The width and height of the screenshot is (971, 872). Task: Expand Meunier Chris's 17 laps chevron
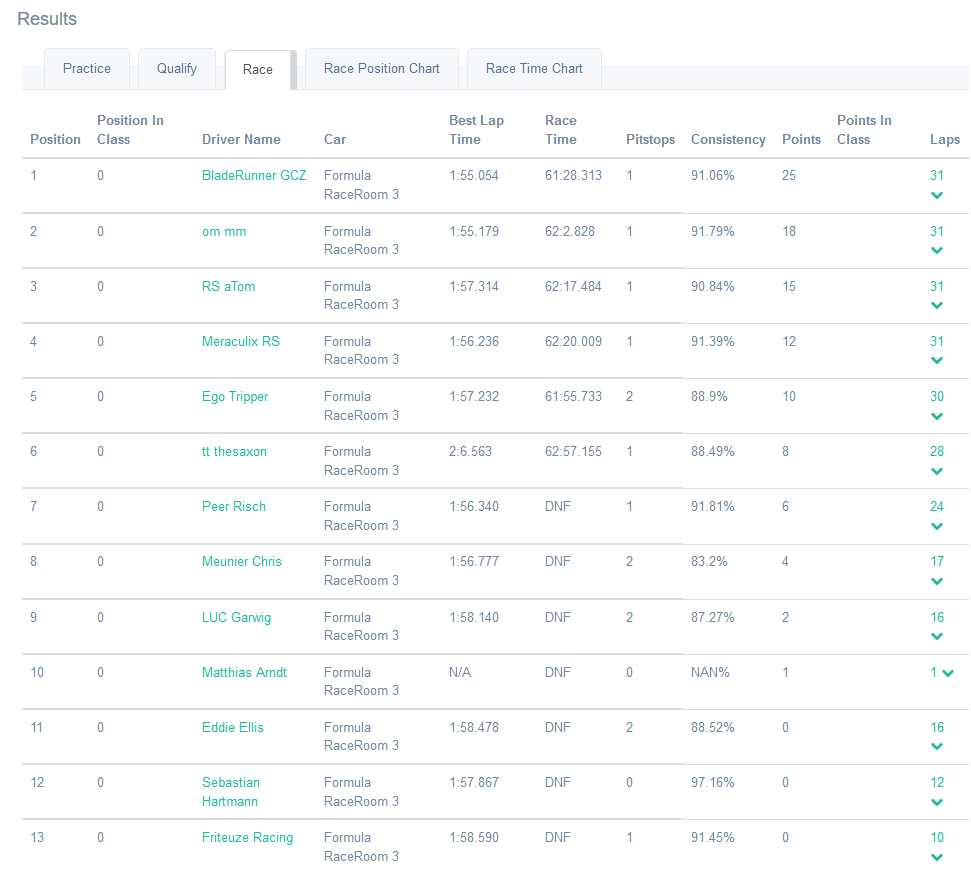point(937,580)
